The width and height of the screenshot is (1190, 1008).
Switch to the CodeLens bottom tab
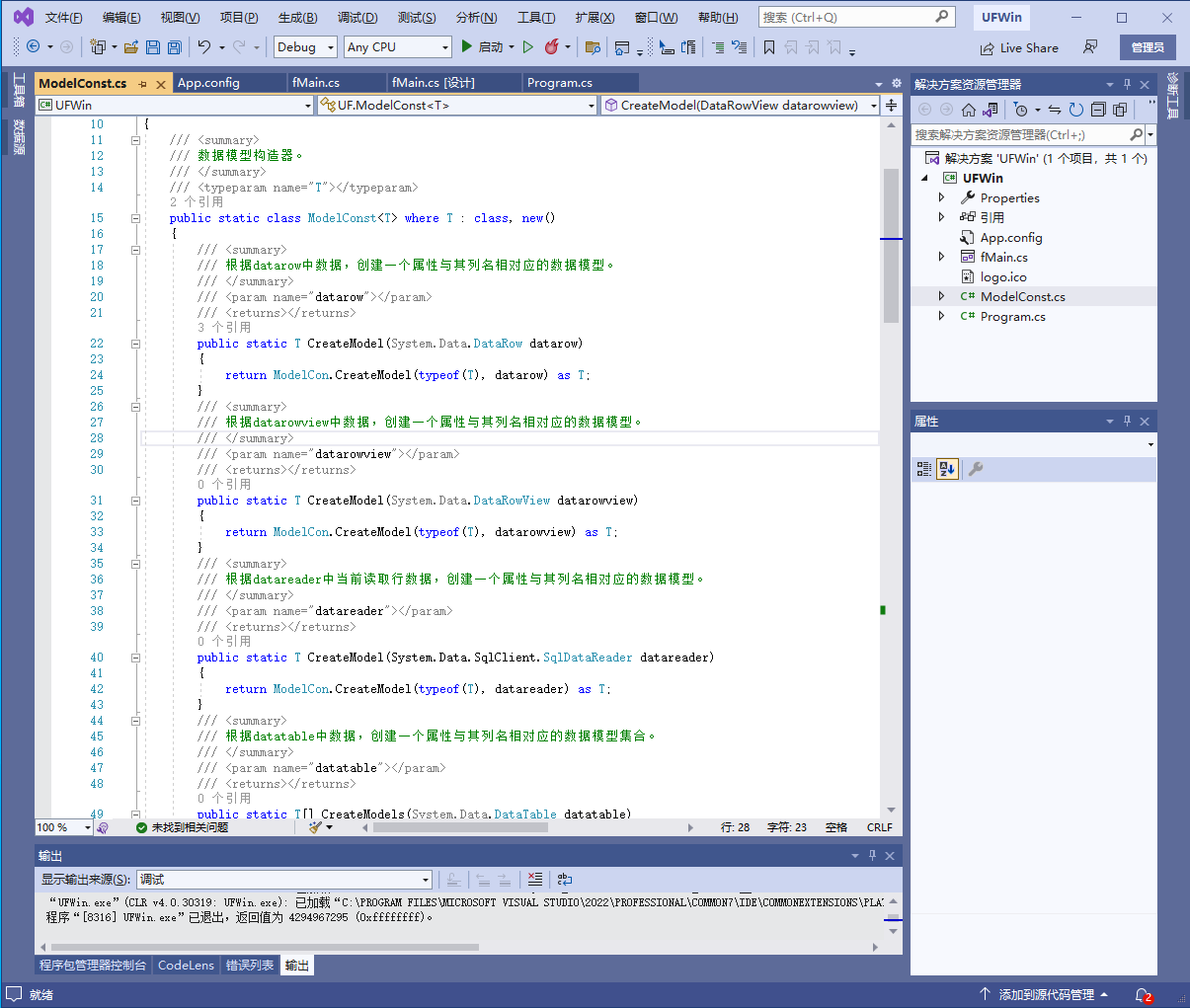(x=186, y=966)
